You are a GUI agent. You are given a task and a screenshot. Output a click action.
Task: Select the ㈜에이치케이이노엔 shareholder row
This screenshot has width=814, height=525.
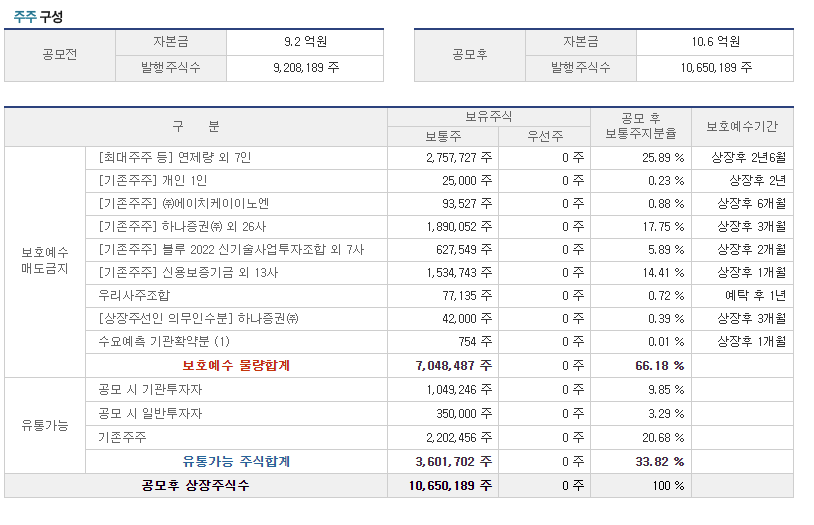coord(236,204)
